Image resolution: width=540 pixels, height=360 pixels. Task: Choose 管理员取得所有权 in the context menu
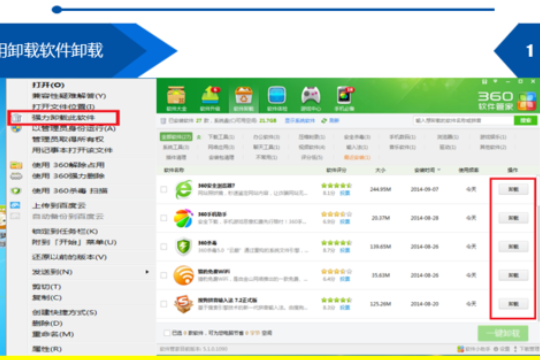[68, 139]
